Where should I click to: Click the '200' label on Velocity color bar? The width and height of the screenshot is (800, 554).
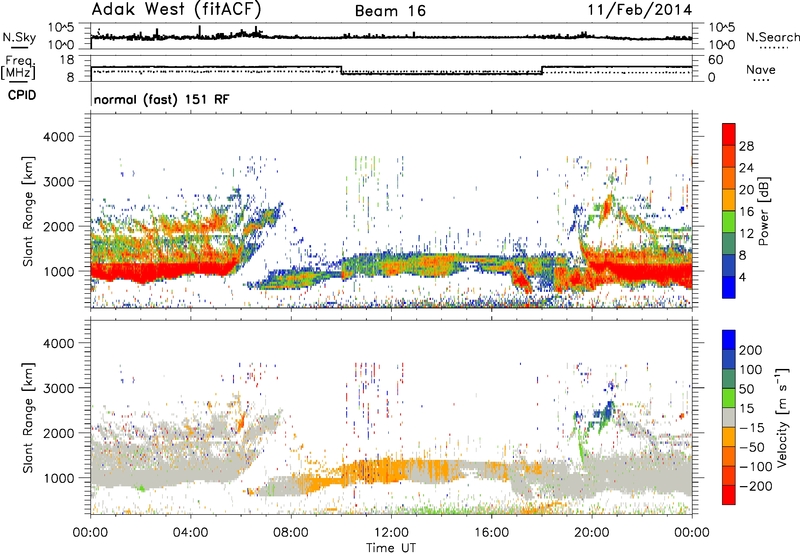(x=751, y=350)
